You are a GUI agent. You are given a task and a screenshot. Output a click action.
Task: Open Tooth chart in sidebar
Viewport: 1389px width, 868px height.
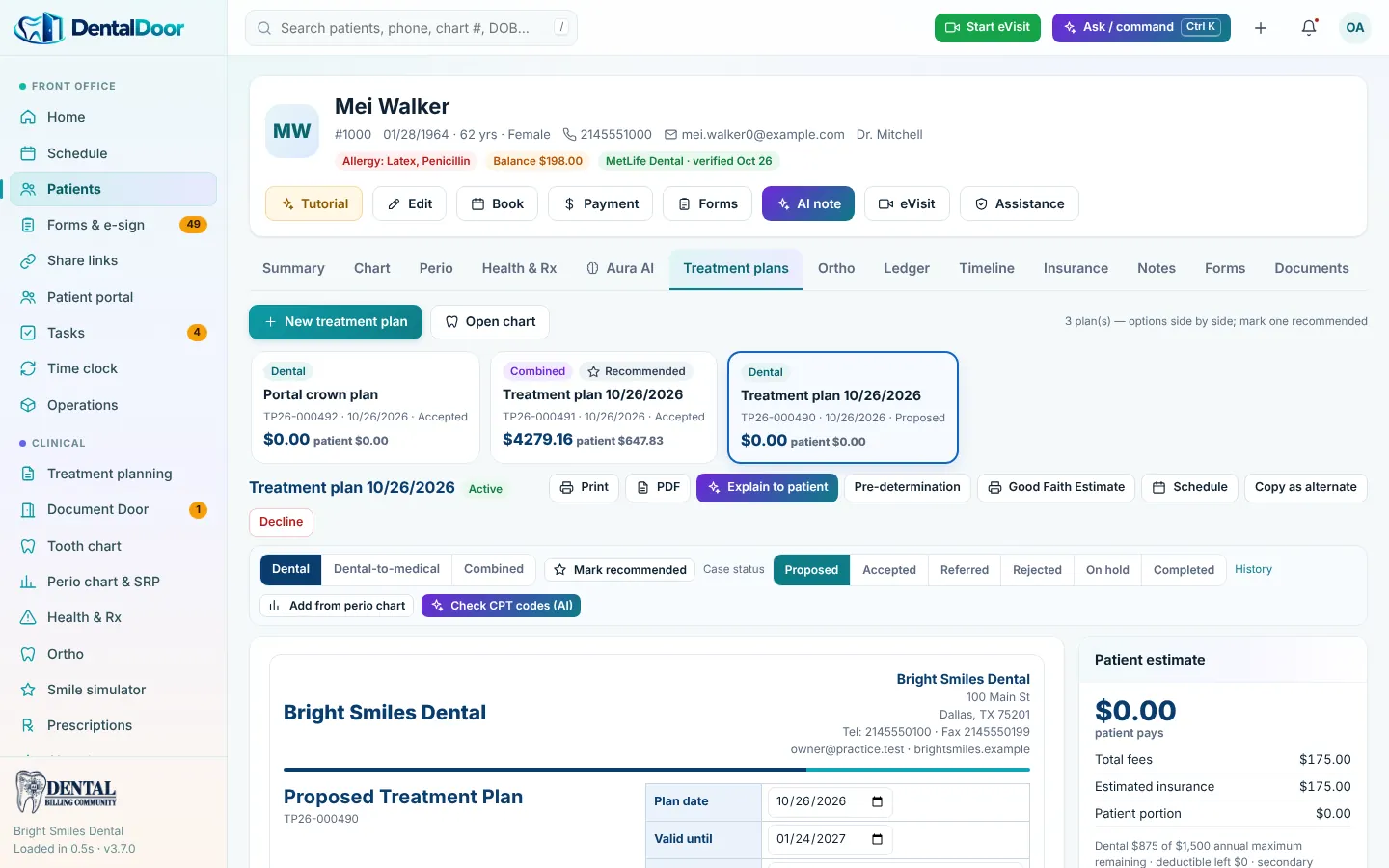coord(113,546)
